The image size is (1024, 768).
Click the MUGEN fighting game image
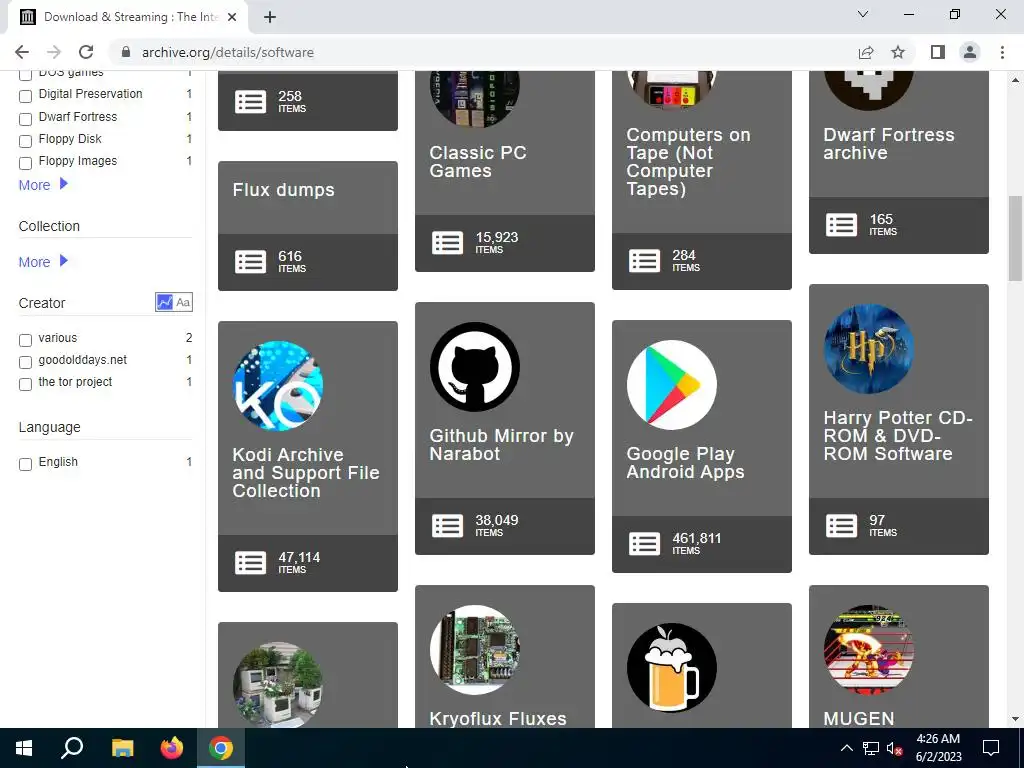click(x=869, y=650)
